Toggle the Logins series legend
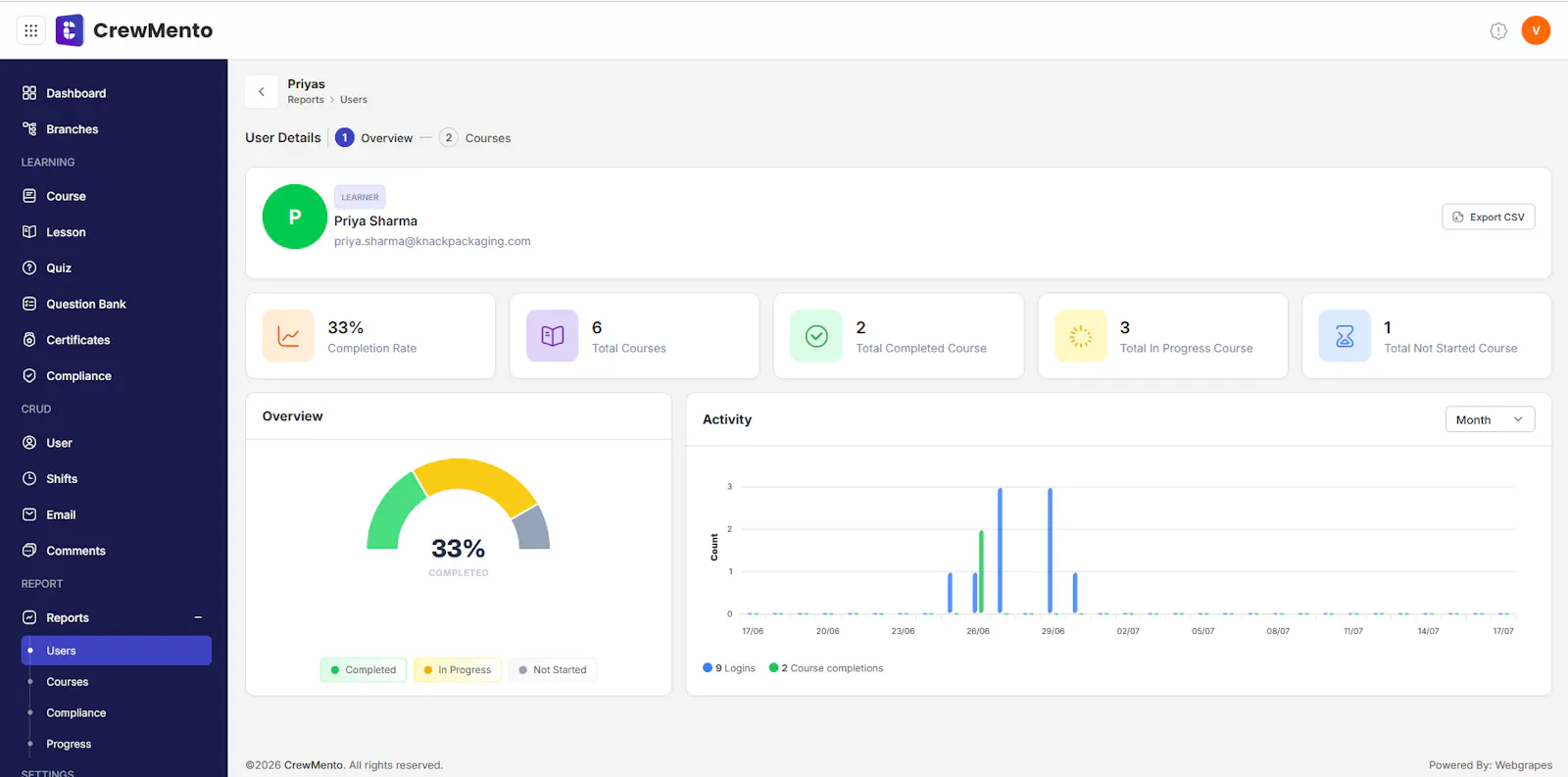 [x=729, y=668]
